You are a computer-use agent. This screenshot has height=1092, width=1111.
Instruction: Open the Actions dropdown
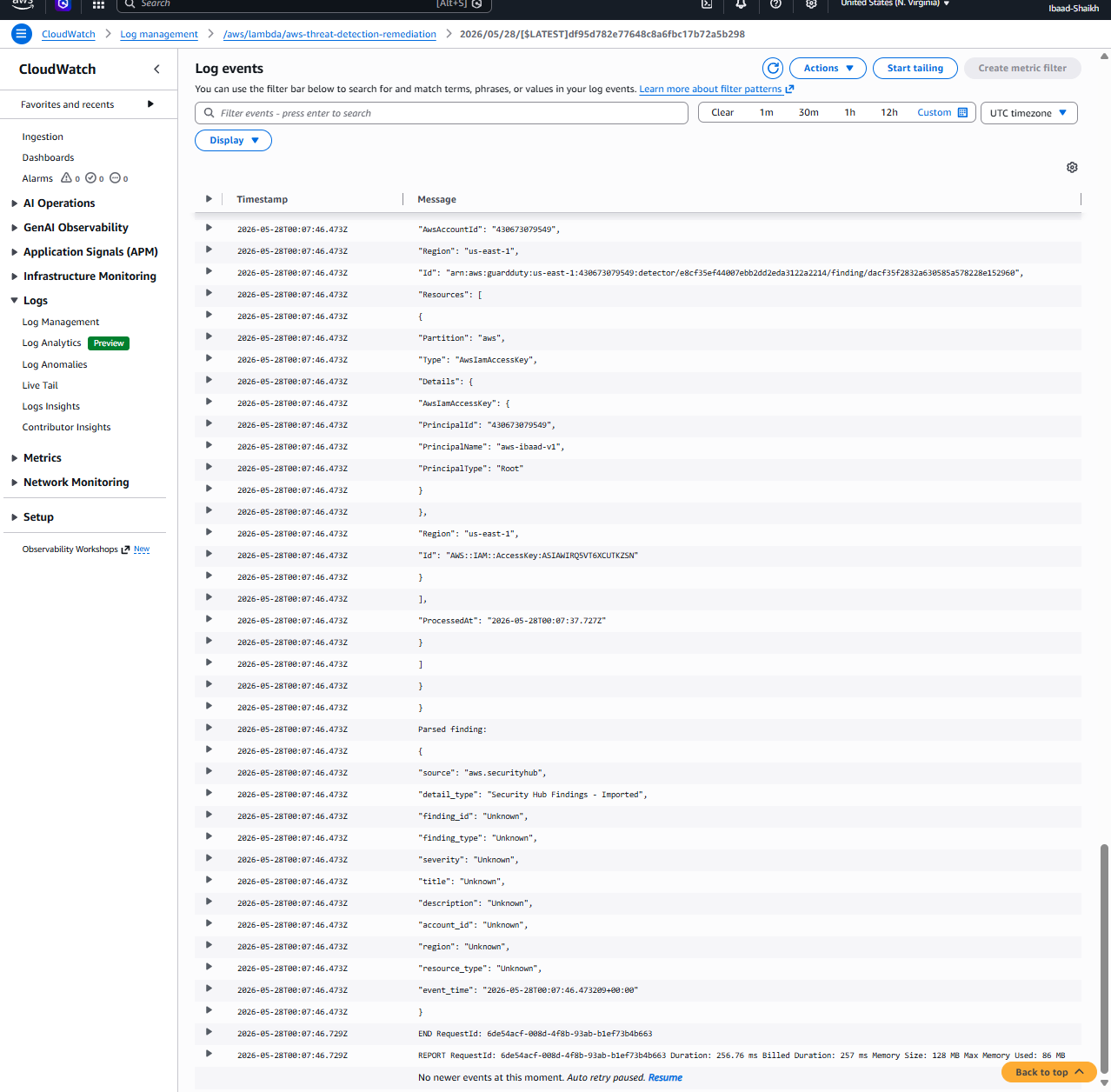coord(828,68)
